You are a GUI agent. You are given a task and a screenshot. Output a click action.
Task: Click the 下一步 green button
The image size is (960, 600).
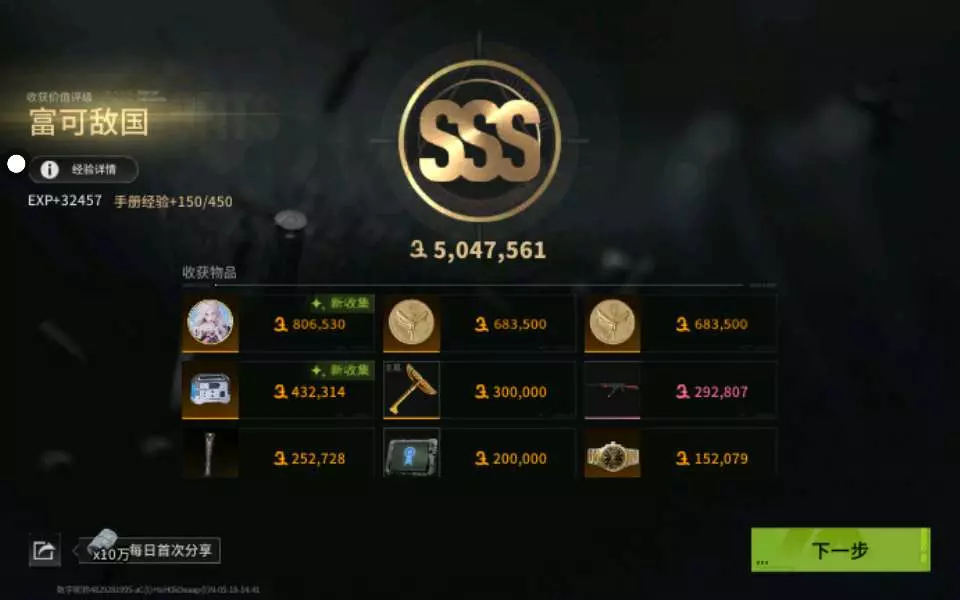click(x=840, y=550)
